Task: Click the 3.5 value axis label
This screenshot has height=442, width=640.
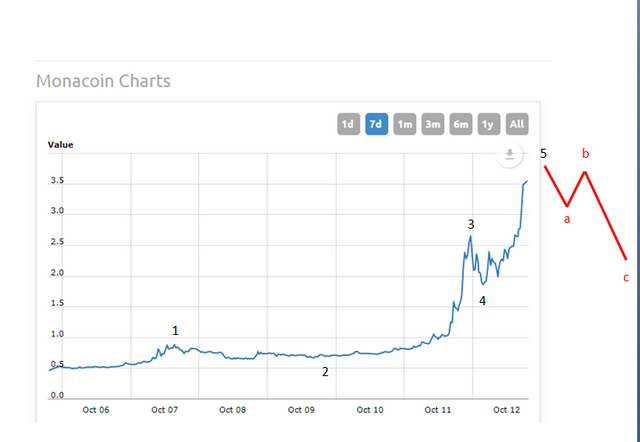Action: [56, 181]
